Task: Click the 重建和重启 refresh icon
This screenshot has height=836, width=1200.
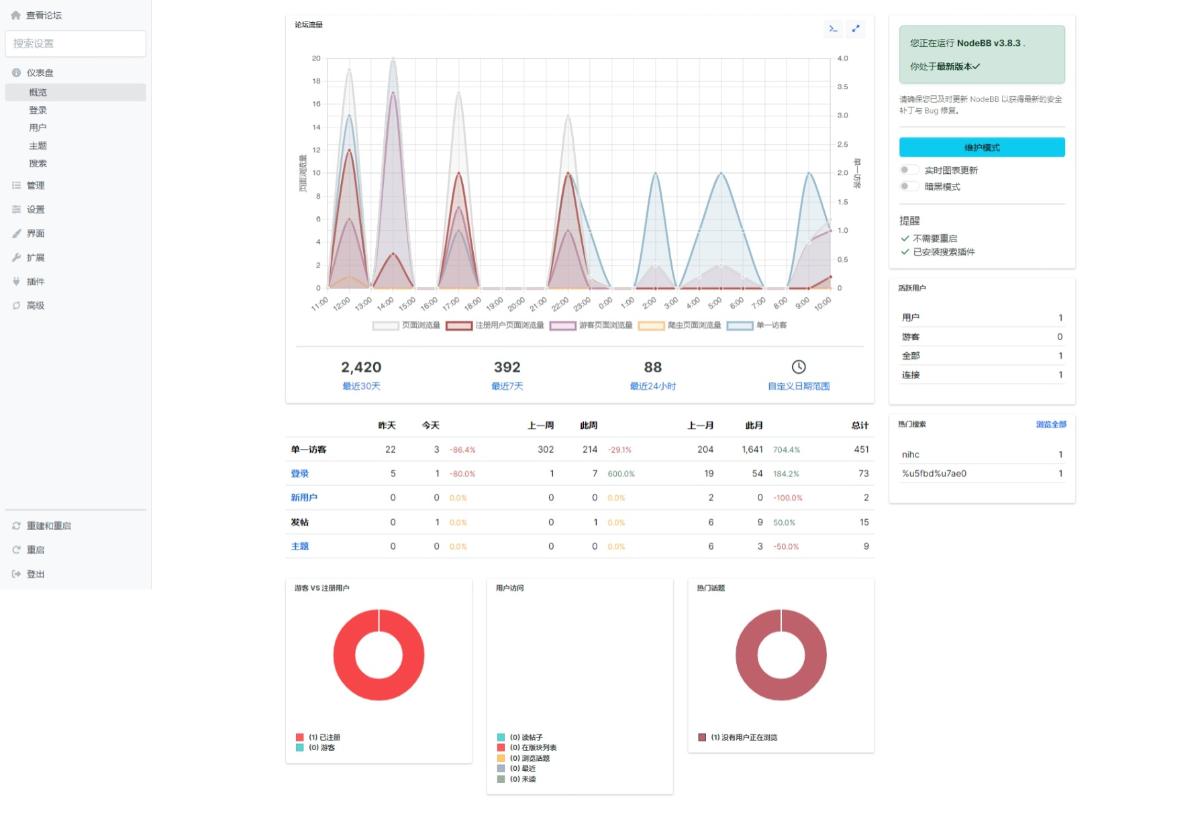Action: pos(16,526)
